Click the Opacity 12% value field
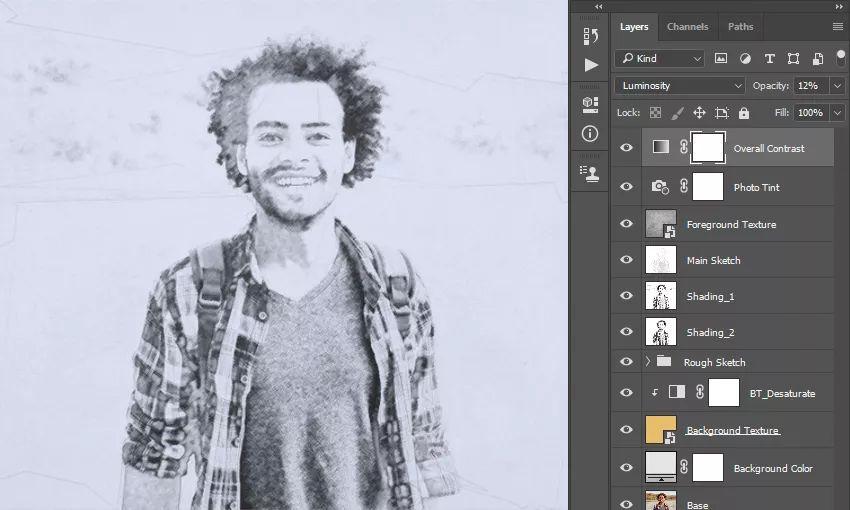Viewport: 850px width, 510px height. [811, 86]
